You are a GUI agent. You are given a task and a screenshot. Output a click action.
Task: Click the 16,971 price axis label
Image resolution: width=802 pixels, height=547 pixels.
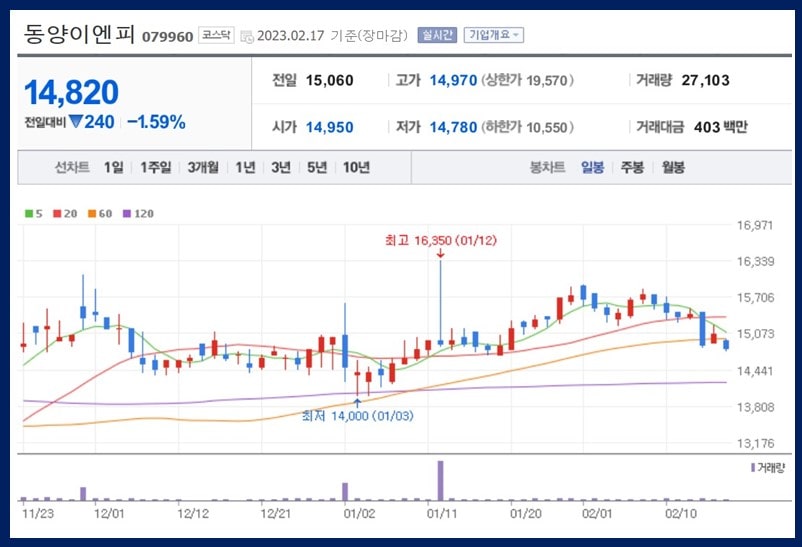pyautogui.click(x=755, y=225)
